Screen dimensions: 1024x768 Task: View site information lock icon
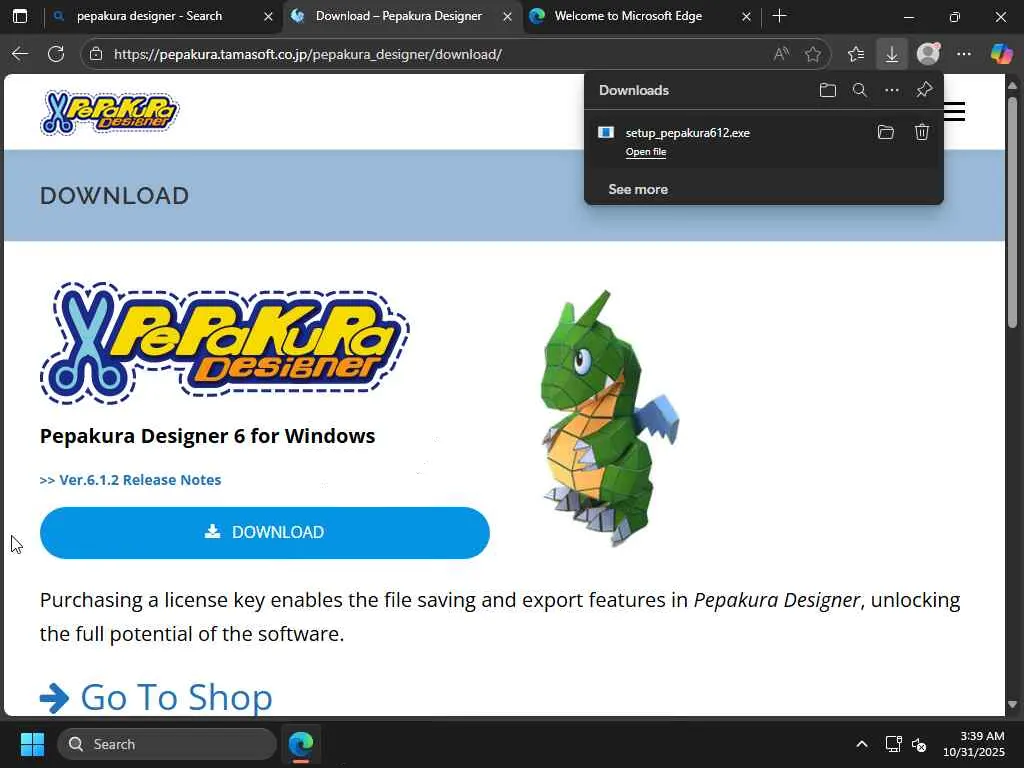pos(96,54)
